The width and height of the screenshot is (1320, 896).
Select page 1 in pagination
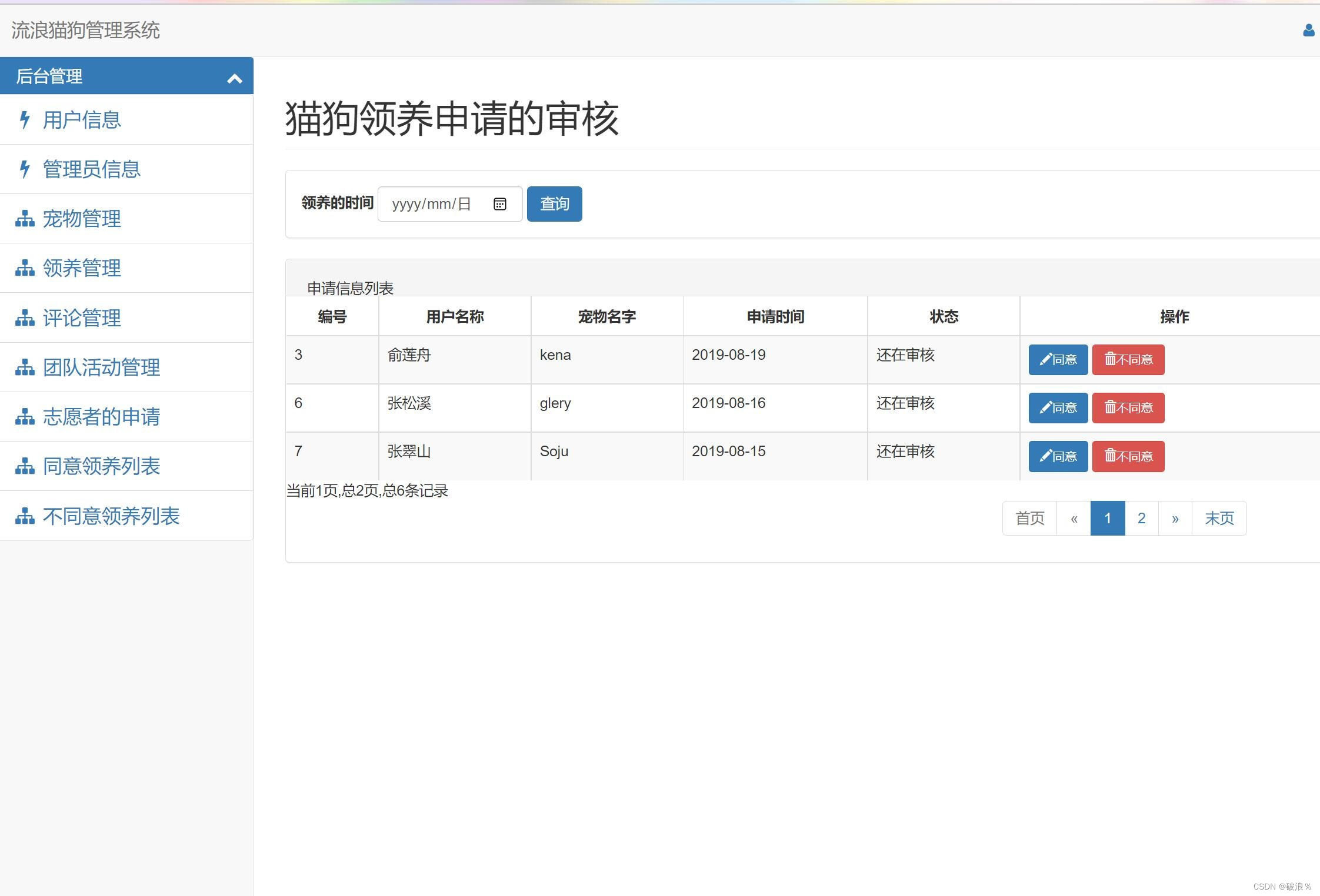pos(1108,518)
